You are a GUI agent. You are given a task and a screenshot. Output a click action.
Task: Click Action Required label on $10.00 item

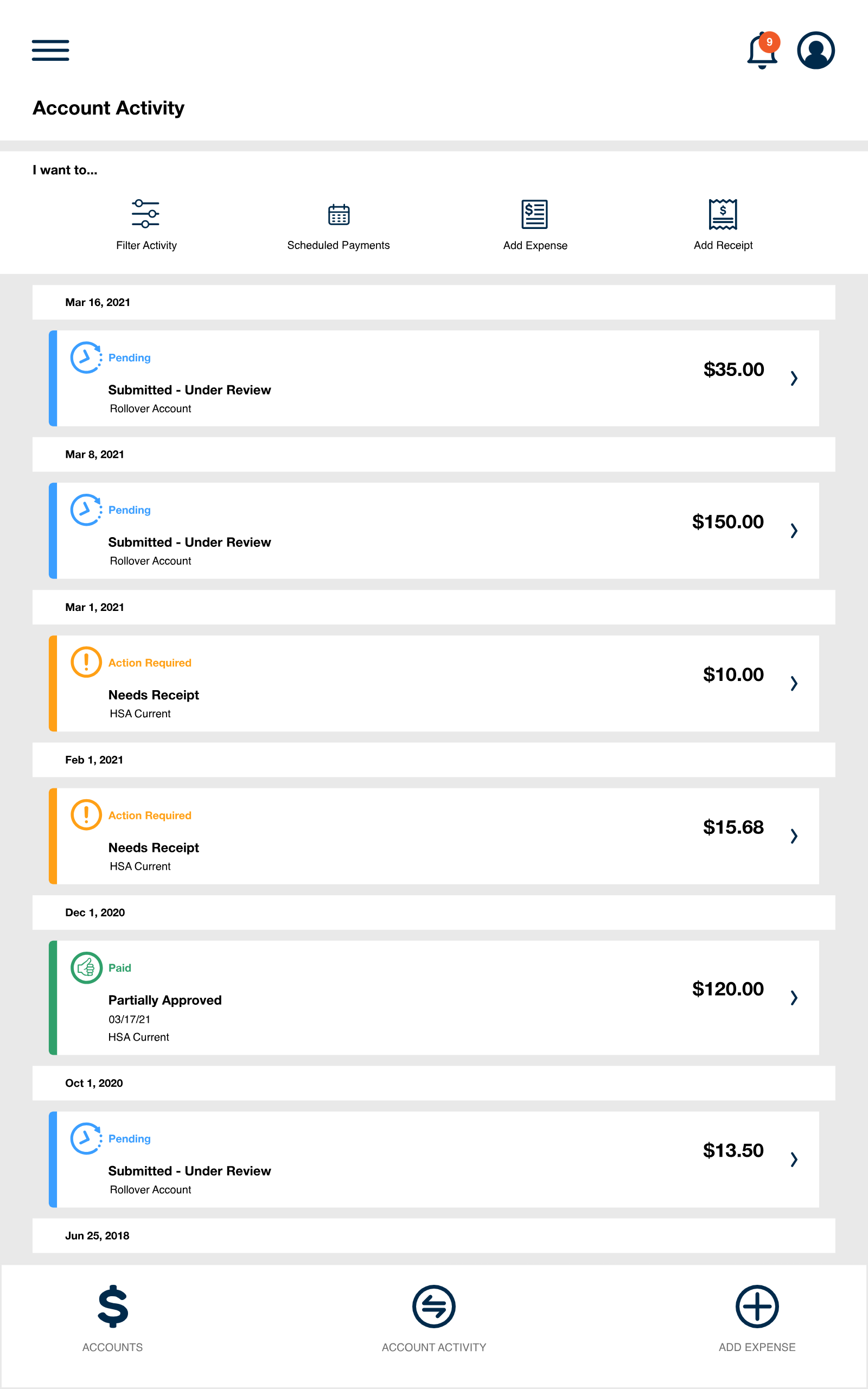150,663
